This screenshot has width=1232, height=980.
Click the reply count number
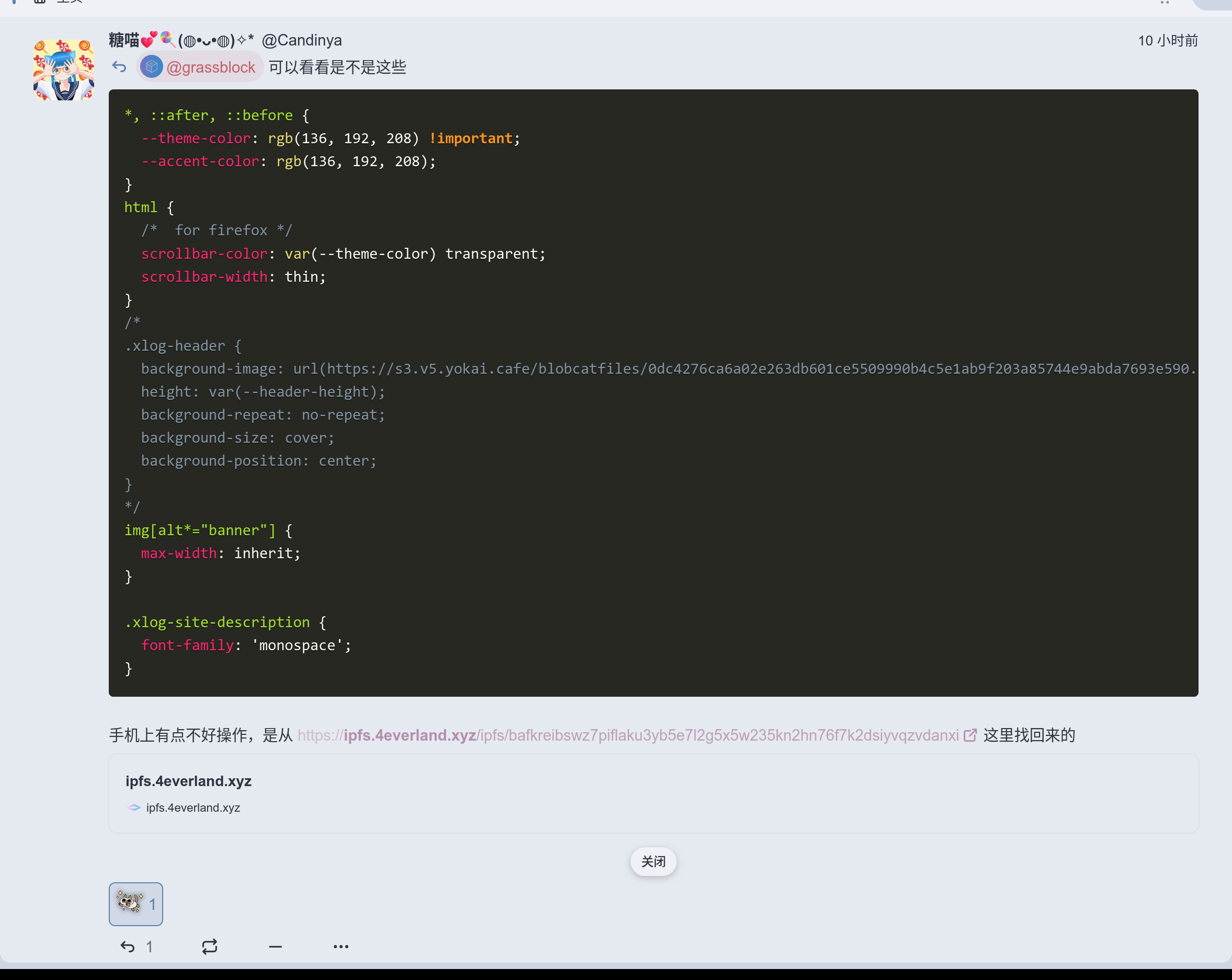point(149,947)
